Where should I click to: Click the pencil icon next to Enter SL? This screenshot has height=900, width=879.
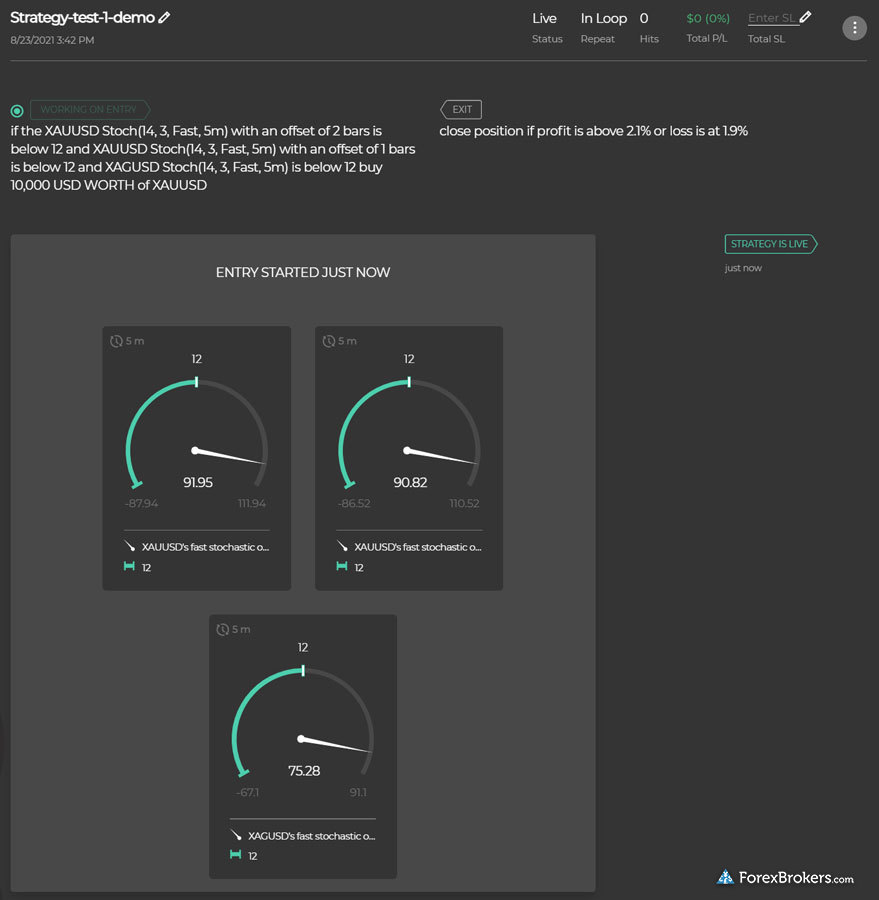pos(806,17)
